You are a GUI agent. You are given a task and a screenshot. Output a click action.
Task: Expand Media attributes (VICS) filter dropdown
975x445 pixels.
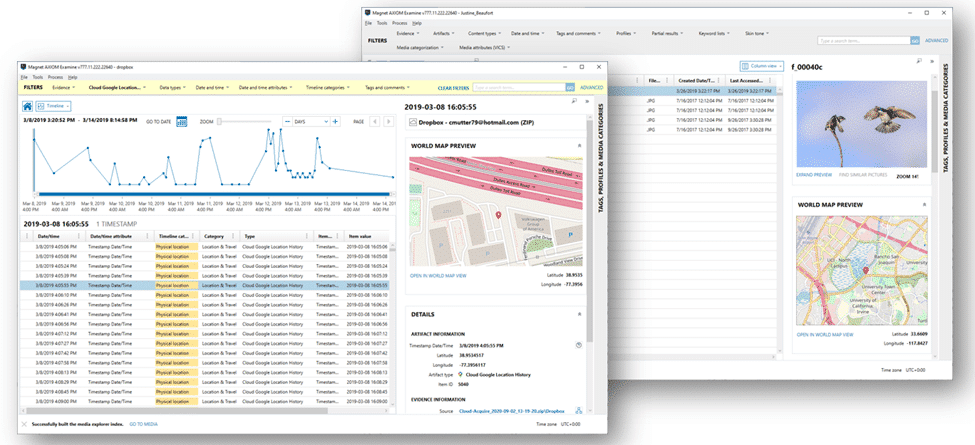coord(485,47)
